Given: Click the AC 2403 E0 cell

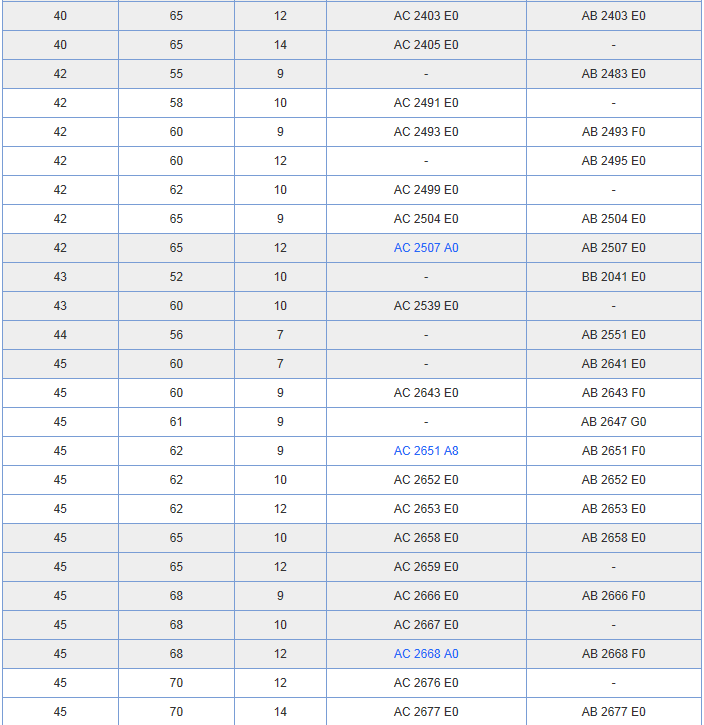Looking at the screenshot, I should [x=426, y=16].
